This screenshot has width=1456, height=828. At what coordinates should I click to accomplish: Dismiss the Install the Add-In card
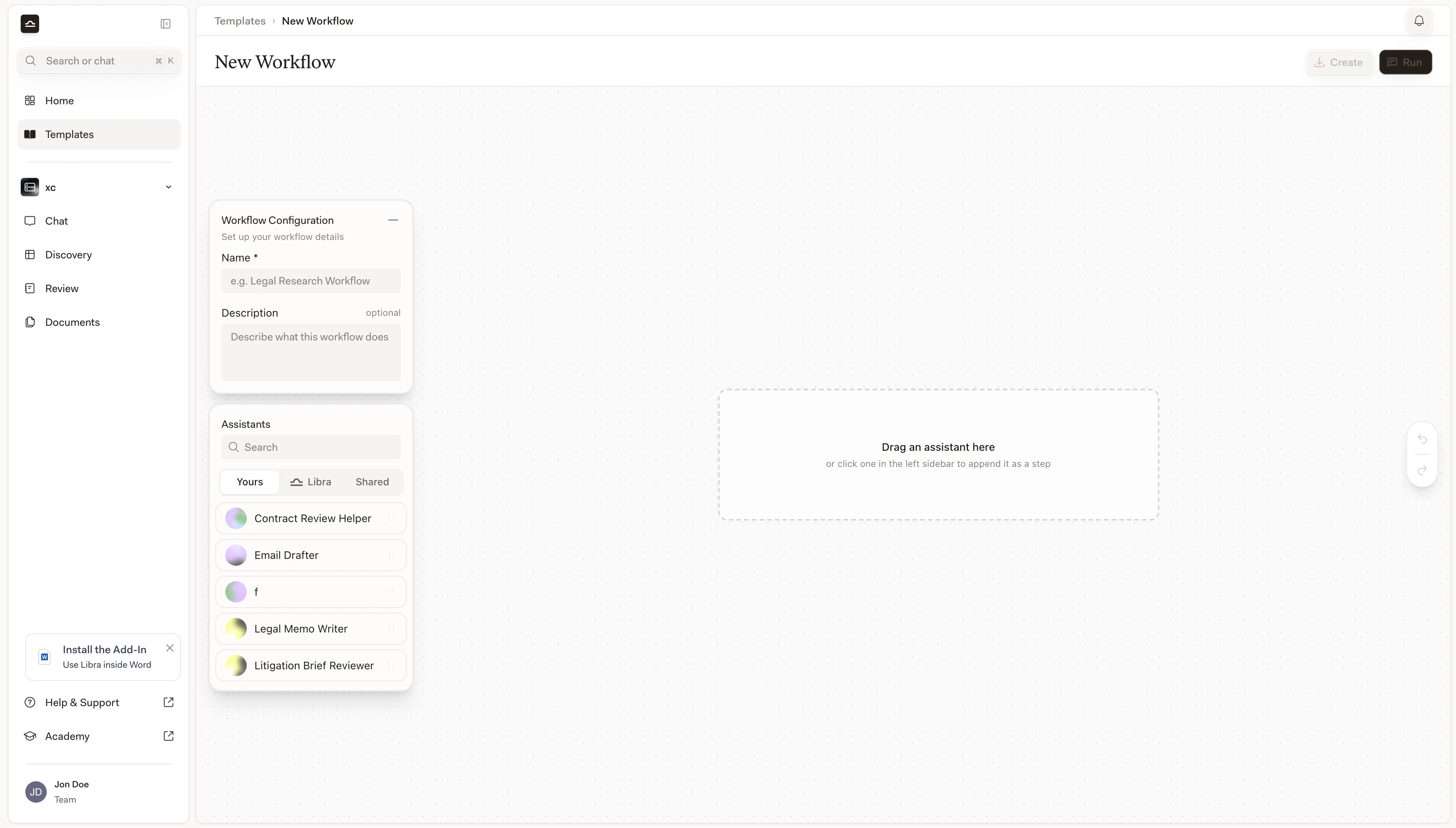[170, 648]
